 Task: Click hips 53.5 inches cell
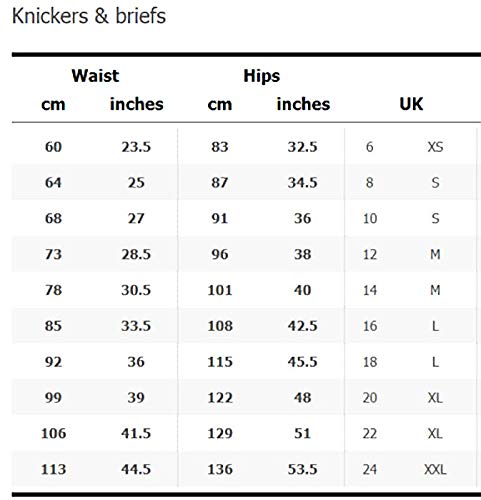[x=303, y=469]
